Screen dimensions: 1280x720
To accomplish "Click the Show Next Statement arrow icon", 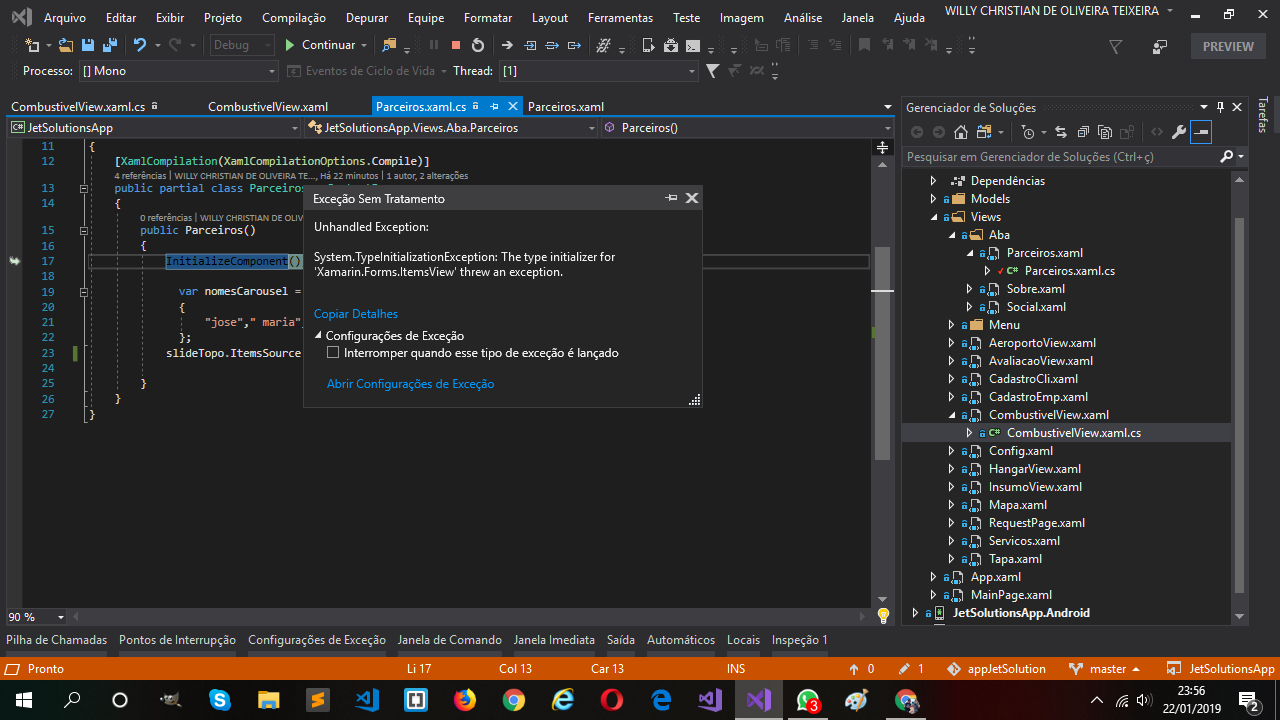I will tap(507, 45).
